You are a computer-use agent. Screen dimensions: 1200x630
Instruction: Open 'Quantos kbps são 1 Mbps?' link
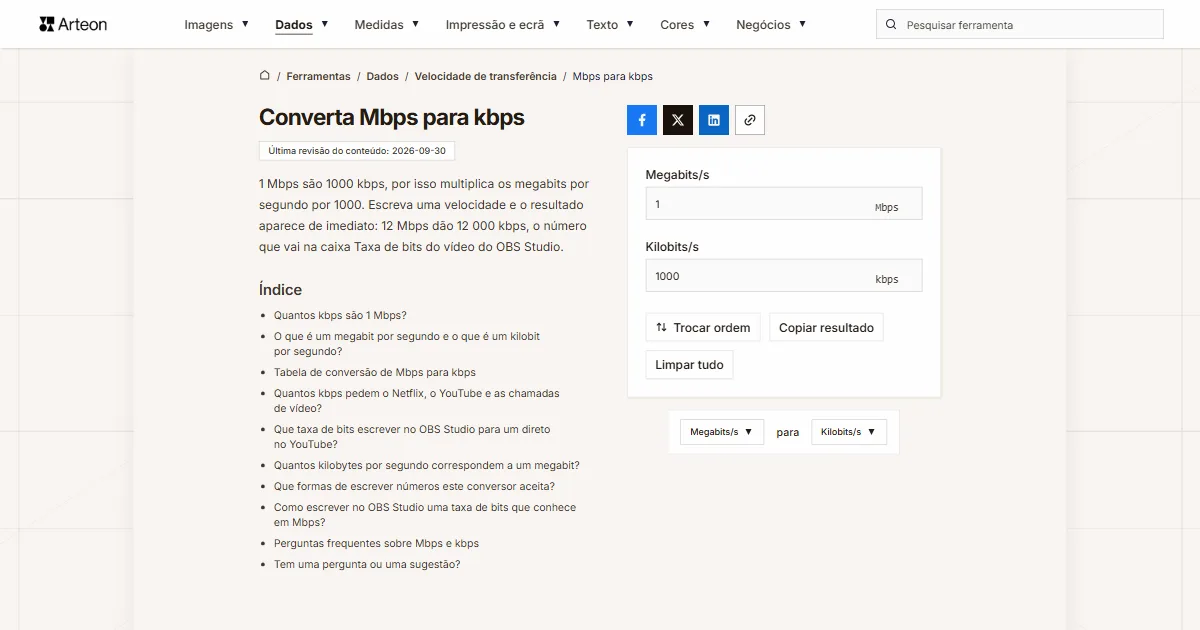click(340, 315)
